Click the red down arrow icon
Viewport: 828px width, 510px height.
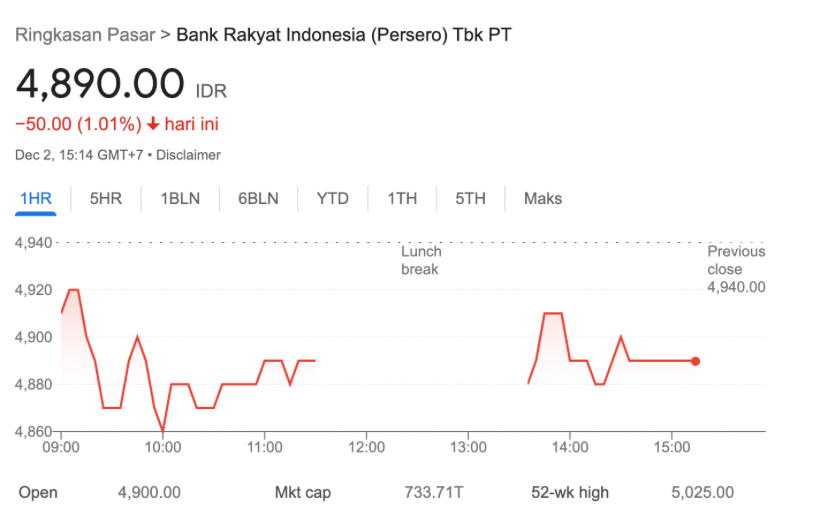click(153, 125)
